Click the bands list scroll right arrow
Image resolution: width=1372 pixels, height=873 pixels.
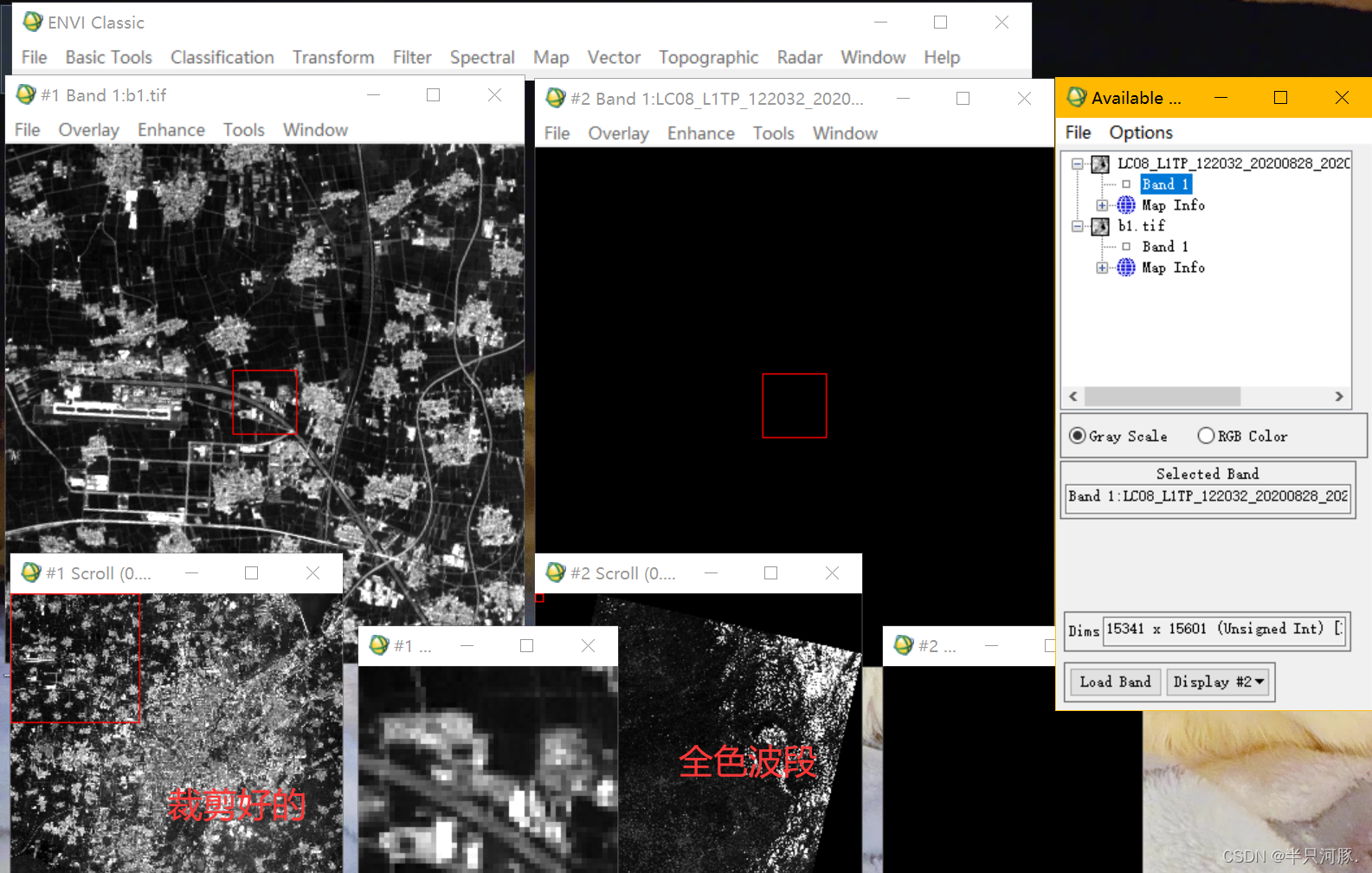tap(1339, 397)
